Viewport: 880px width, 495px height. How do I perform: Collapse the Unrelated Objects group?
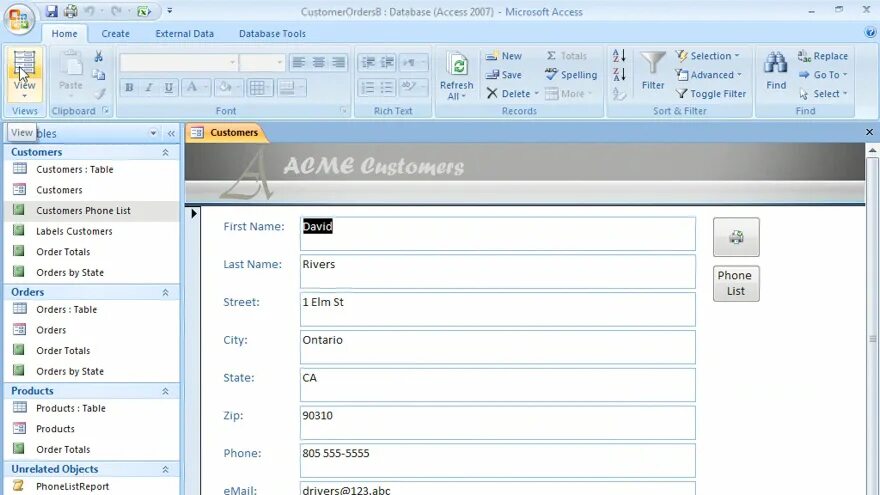166,469
